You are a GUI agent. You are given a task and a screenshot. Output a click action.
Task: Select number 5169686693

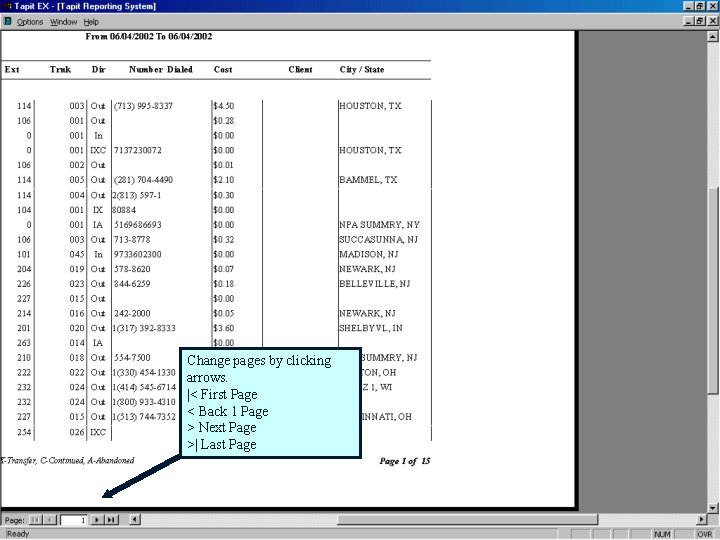click(138, 225)
